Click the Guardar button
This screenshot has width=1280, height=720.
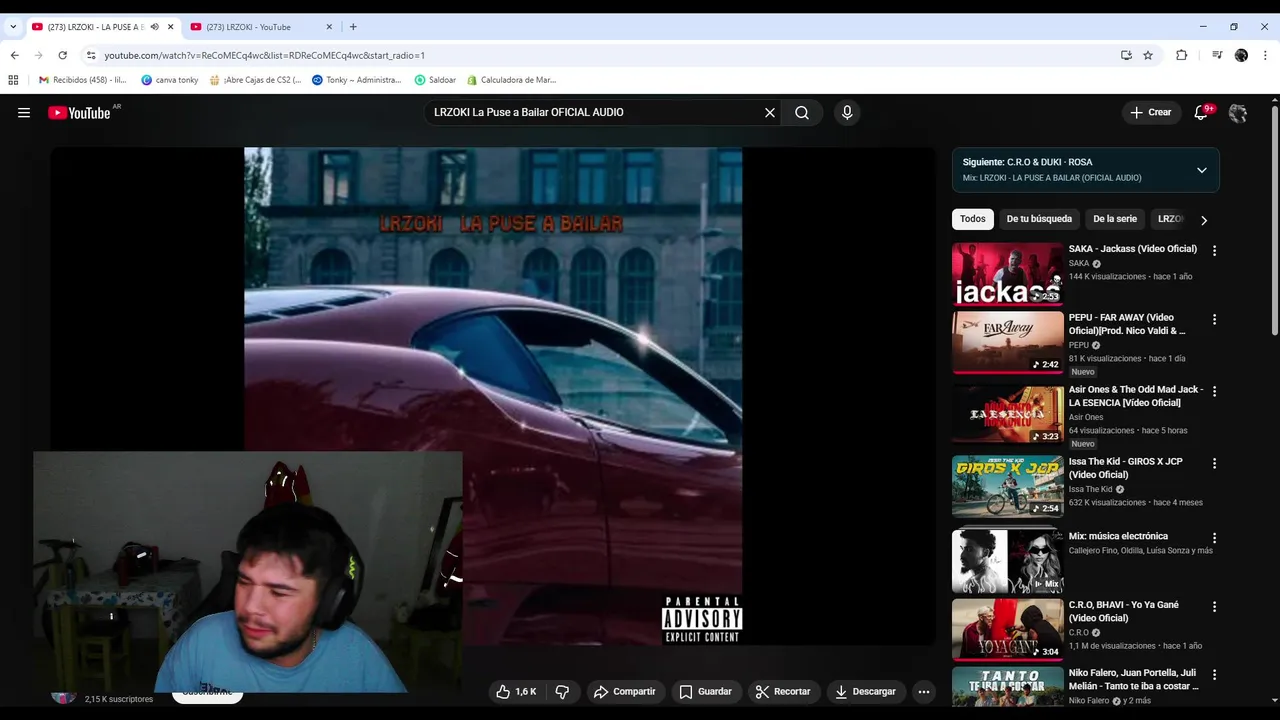[x=706, y=691]
